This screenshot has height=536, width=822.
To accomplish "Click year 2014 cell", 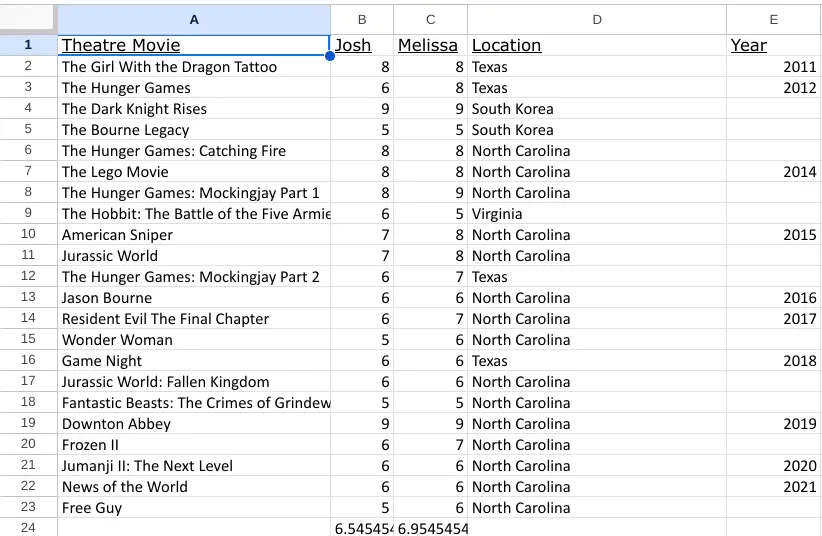I will click(774, 171).
